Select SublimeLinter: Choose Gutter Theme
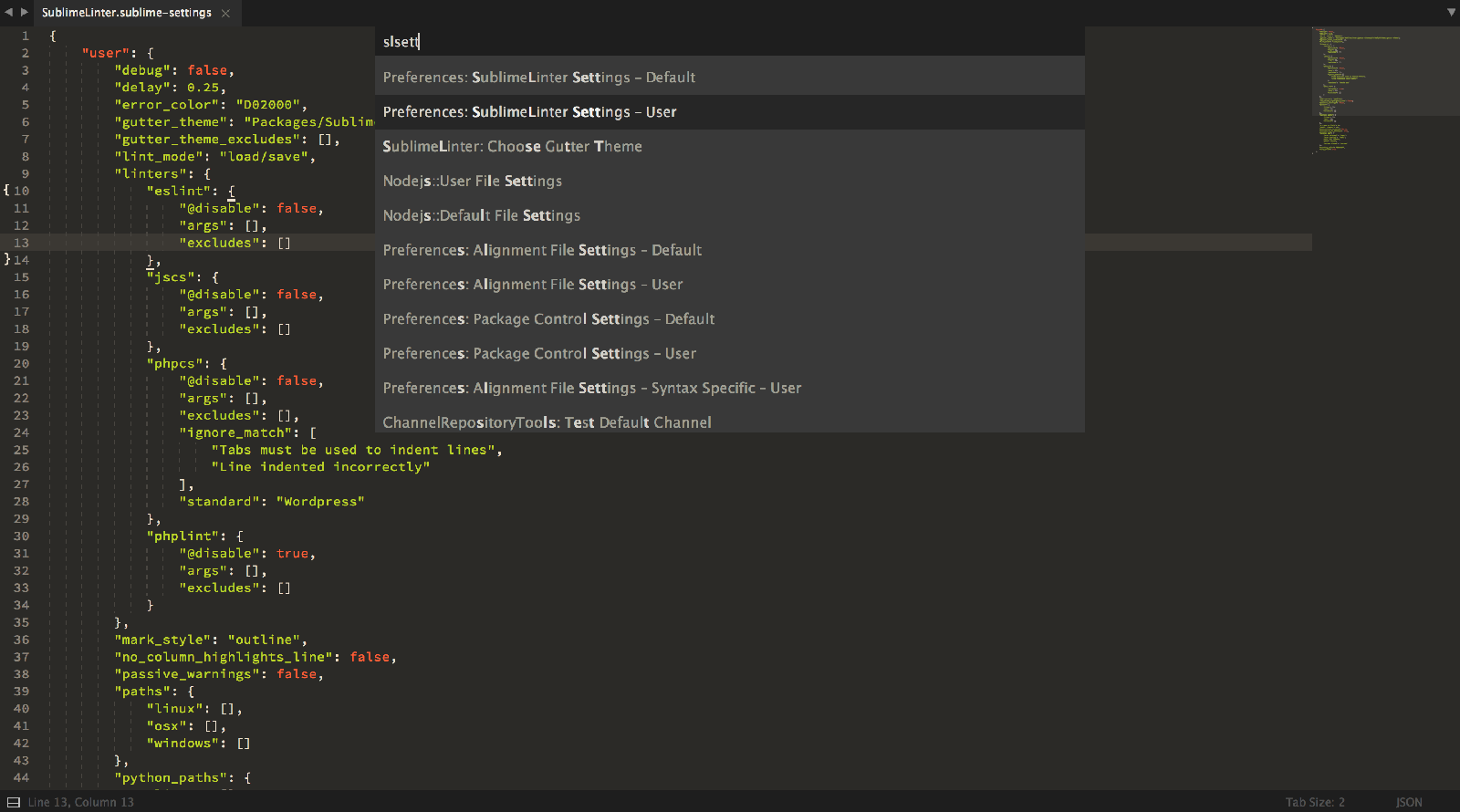The image size is (1460, 812). click(x=730, y=147)
